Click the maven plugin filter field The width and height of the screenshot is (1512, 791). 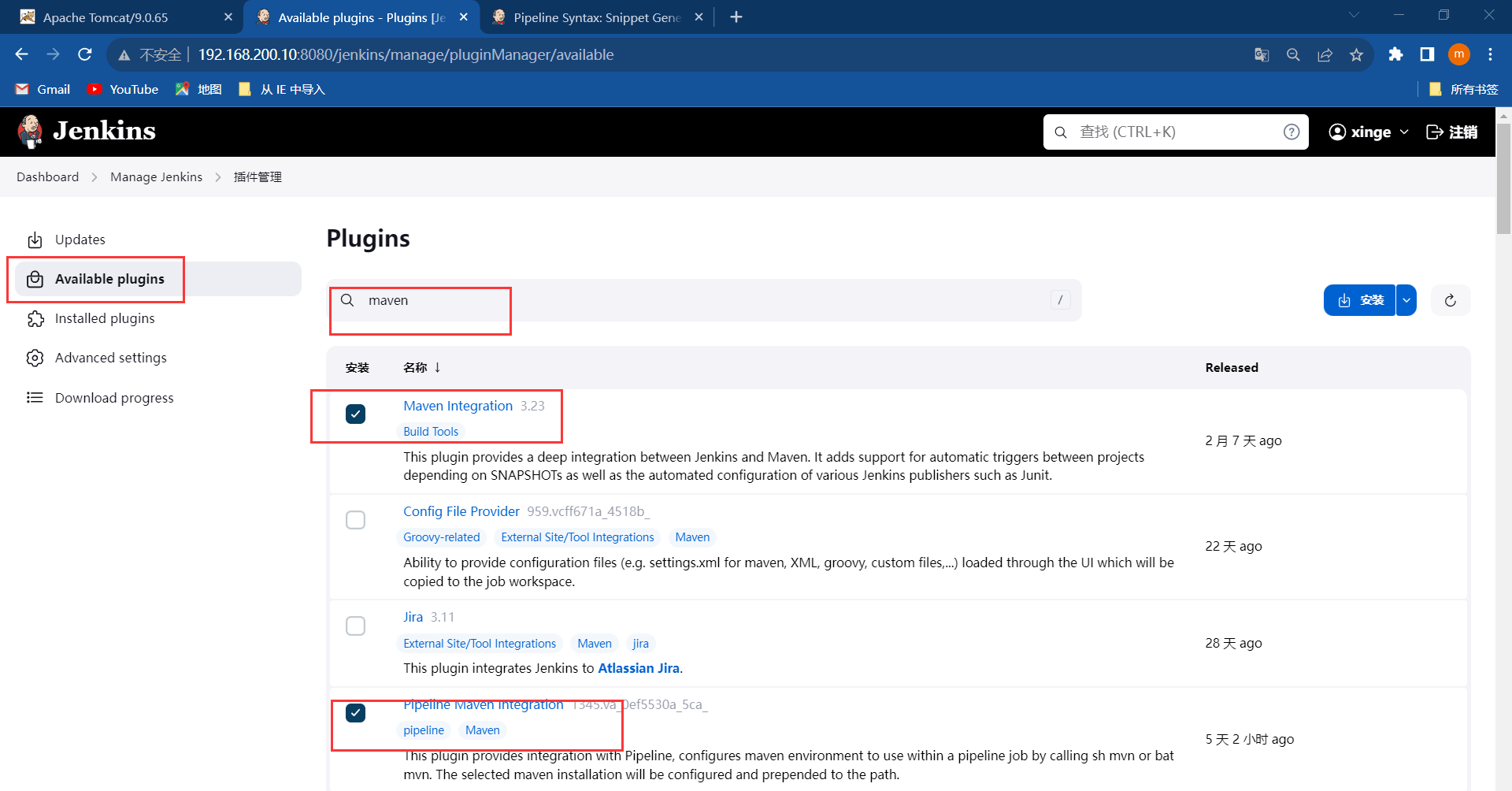coord(705,300)
